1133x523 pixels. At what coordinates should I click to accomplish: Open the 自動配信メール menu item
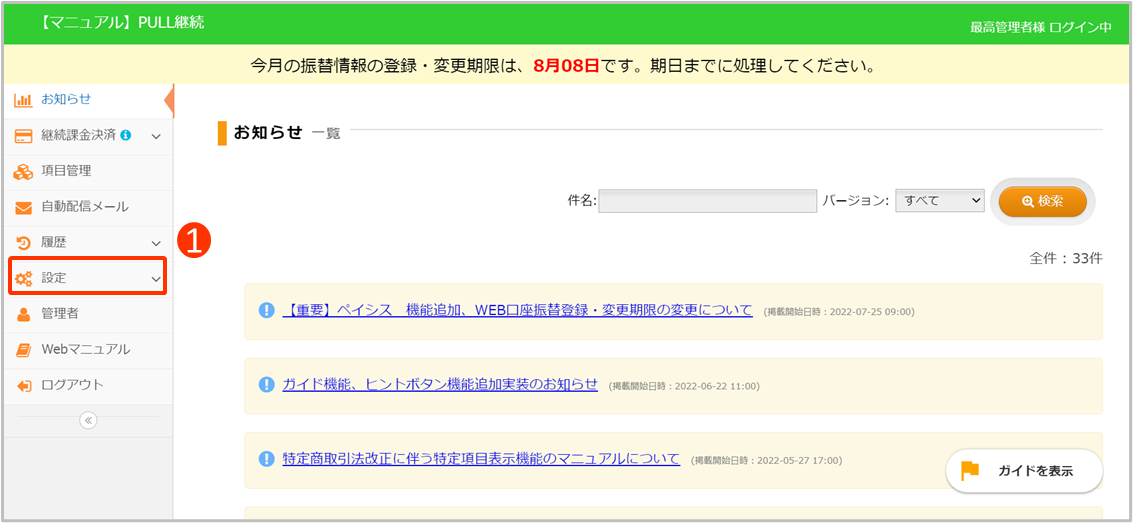84,207
